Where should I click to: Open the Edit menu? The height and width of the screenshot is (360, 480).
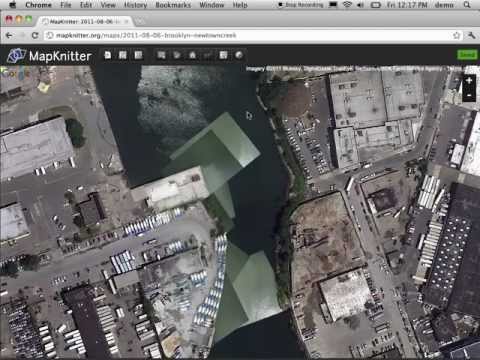pyautogui.click(x=86, y=5)
